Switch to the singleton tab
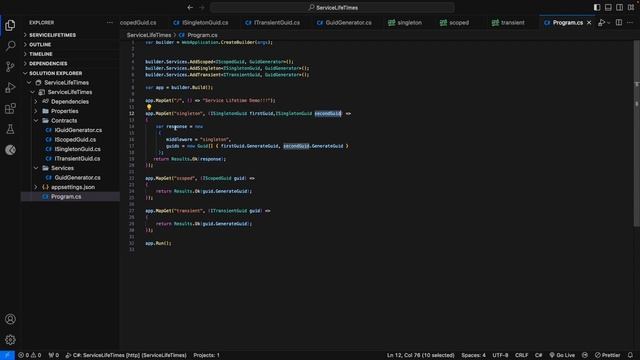Screen dimensions: 640x360 point(404,23)
